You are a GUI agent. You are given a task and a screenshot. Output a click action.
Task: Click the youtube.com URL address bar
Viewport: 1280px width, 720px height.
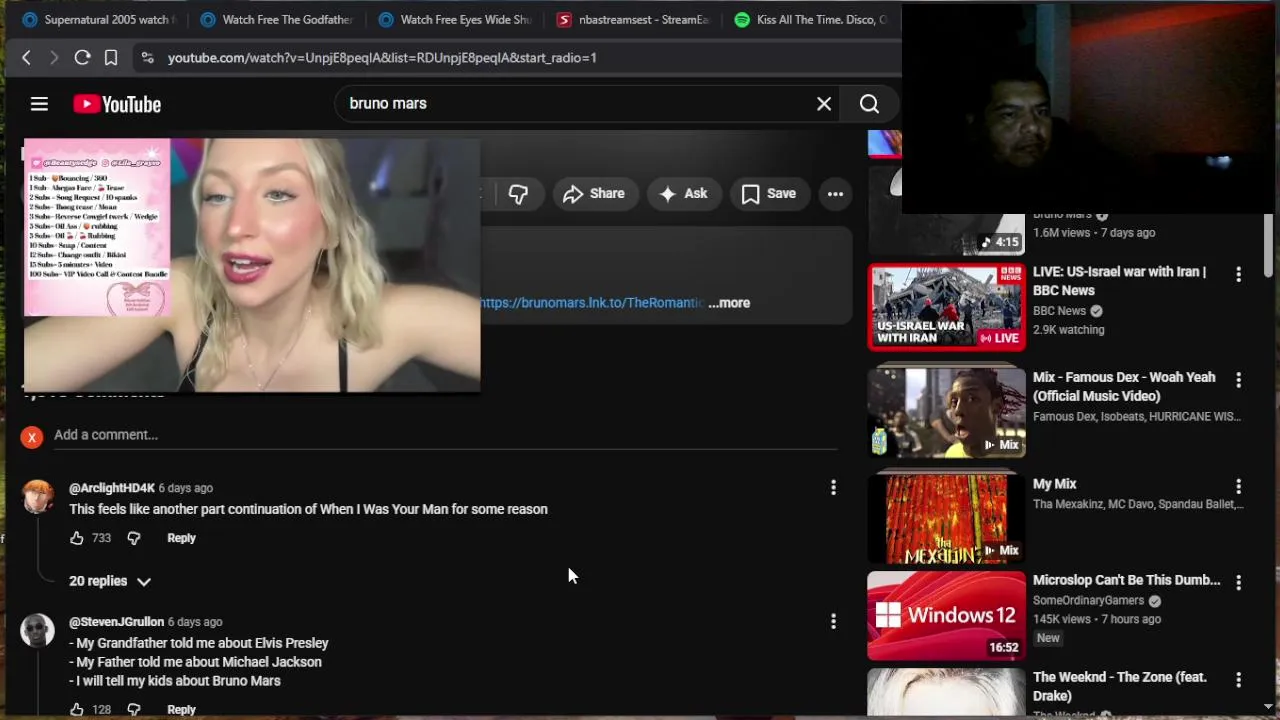coord(382,58)
